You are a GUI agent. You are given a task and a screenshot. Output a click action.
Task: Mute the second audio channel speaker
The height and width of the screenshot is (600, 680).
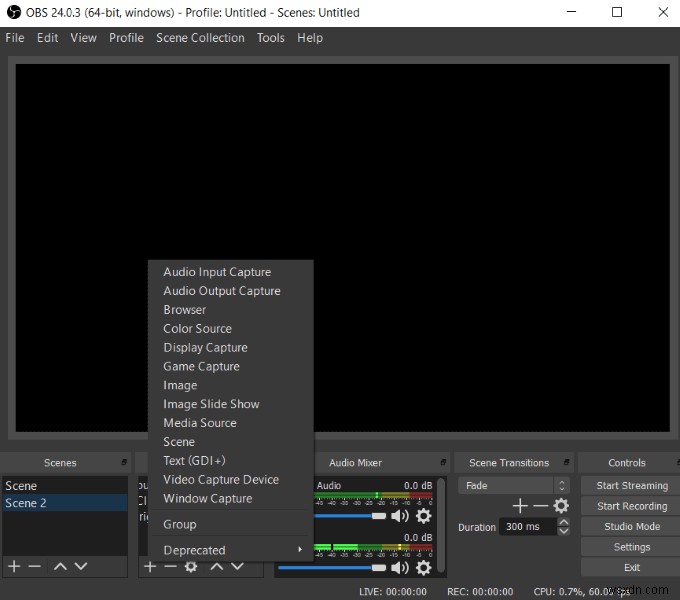pos(399,568)
